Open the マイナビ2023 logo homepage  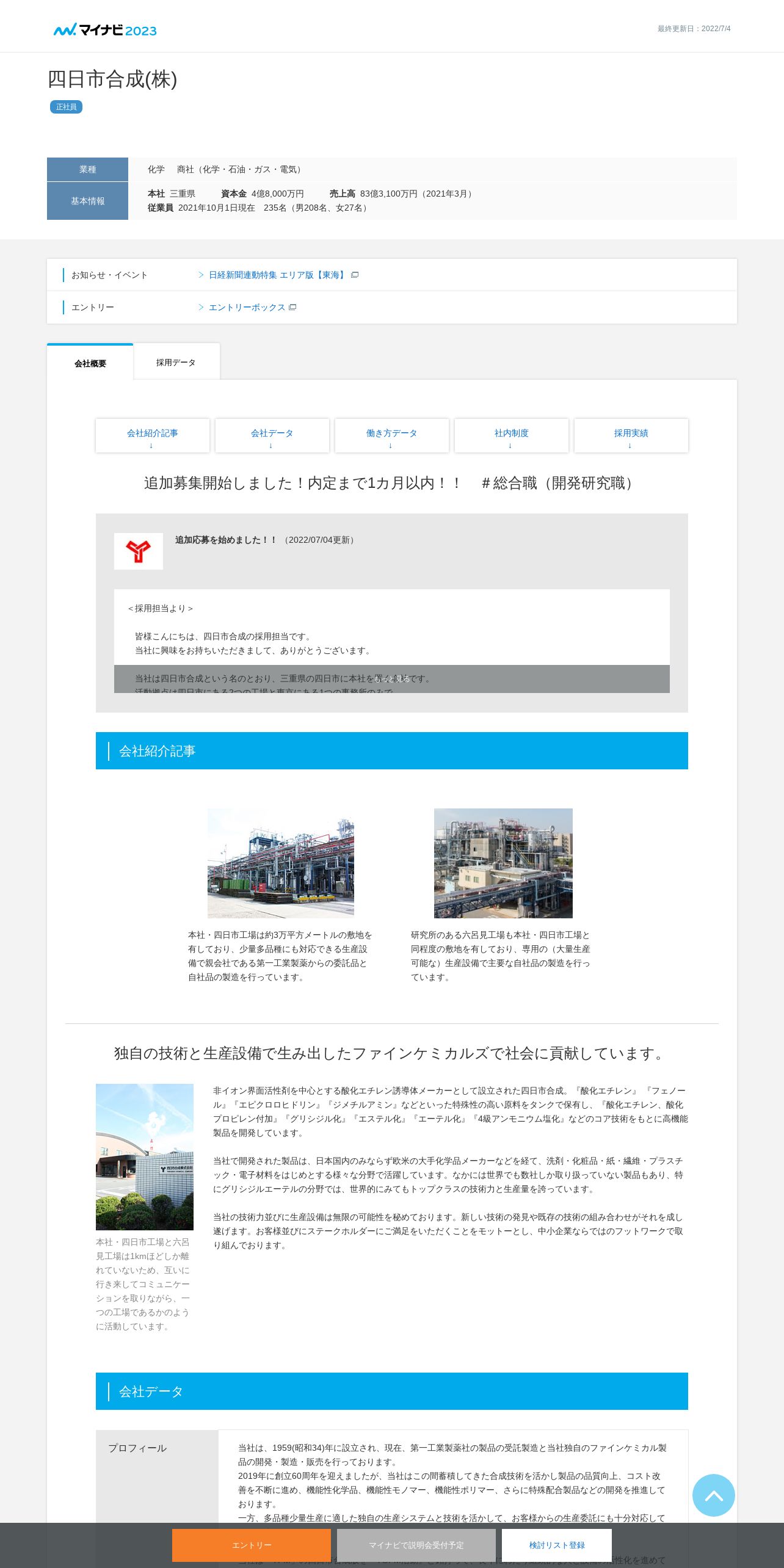coord(105,30)
